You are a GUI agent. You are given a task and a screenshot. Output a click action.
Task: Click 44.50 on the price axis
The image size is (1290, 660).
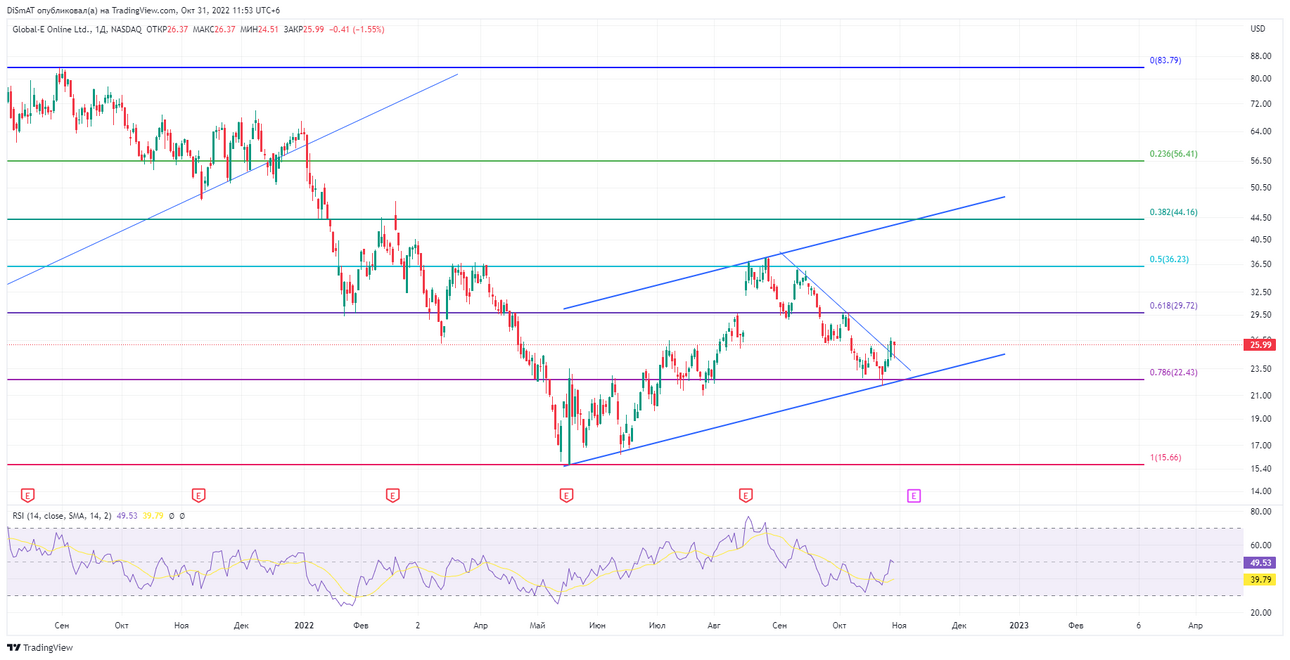pos(1260,218)
